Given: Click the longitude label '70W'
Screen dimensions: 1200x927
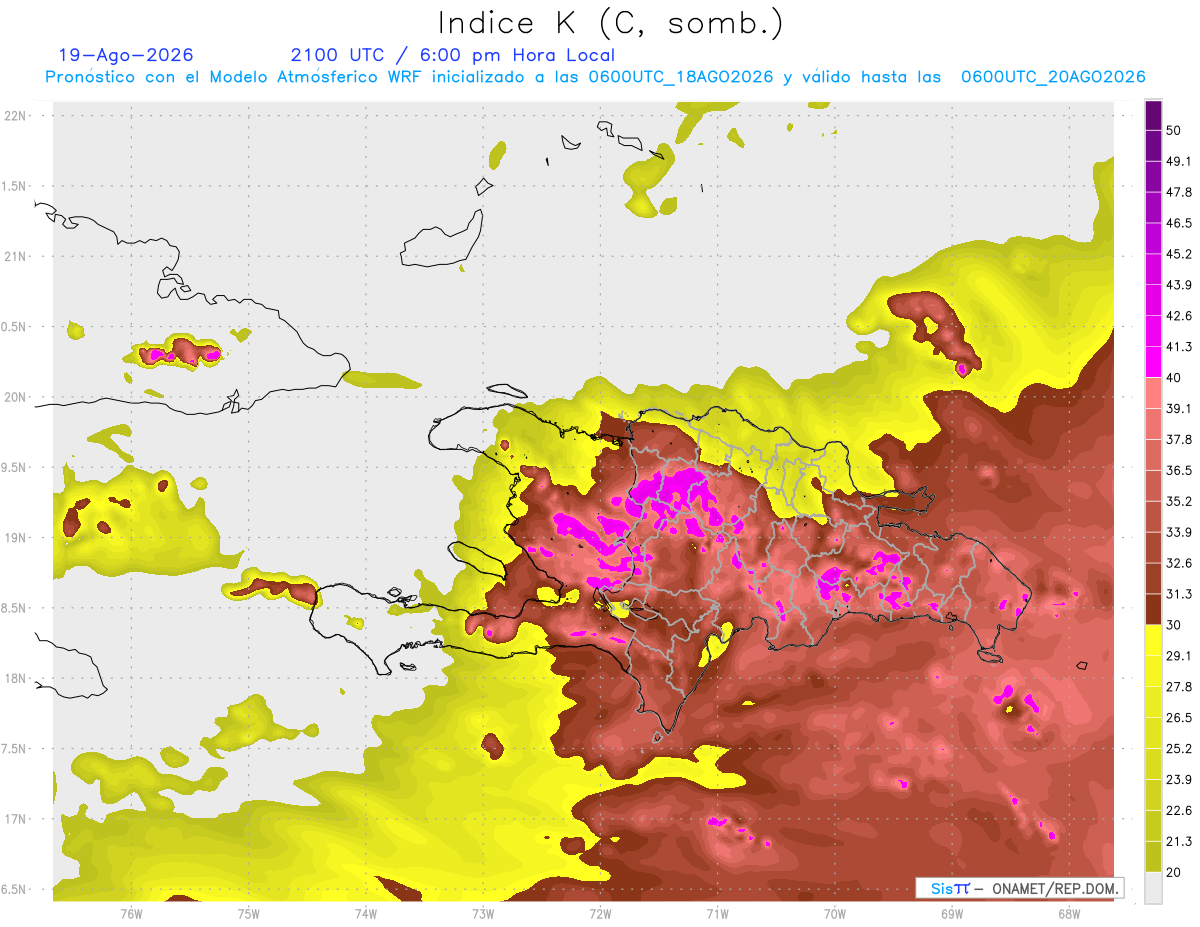Looking at the screenshot, I should 834,914.
